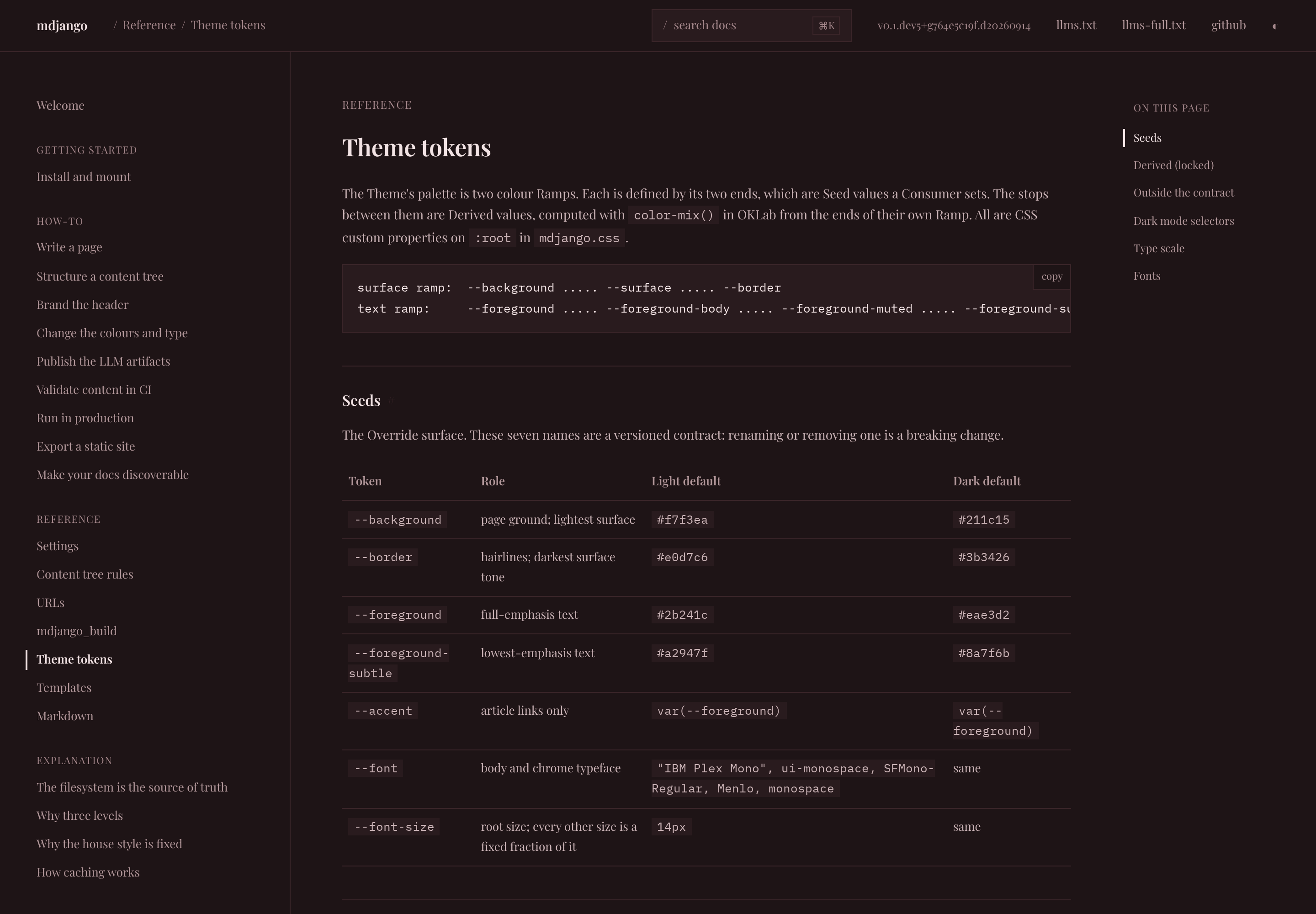Click the version string v0.1.dev5 in the header

coord(954,25)
